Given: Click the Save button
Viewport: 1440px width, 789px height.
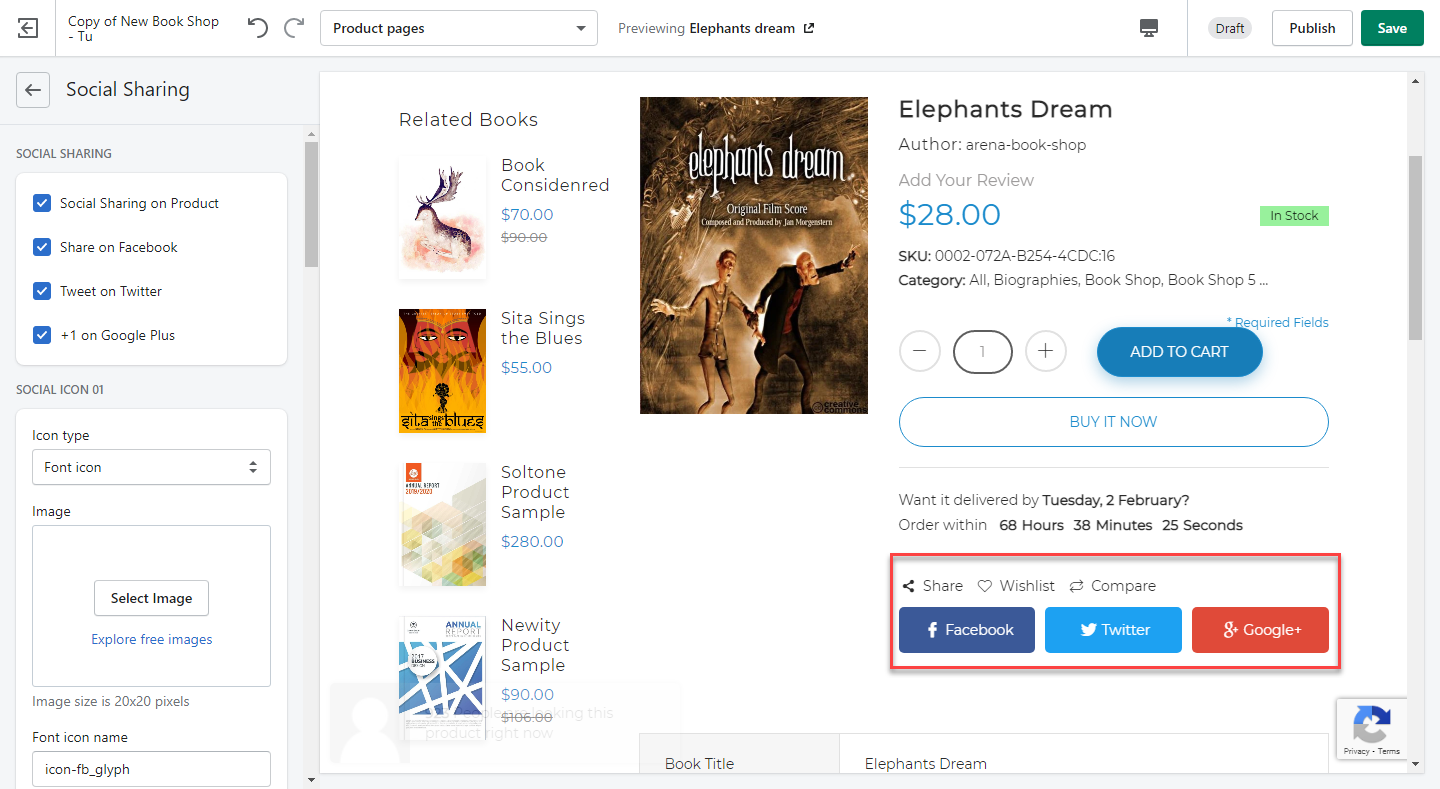Looking at the screenshot, I should click(x=1392, y=28).
